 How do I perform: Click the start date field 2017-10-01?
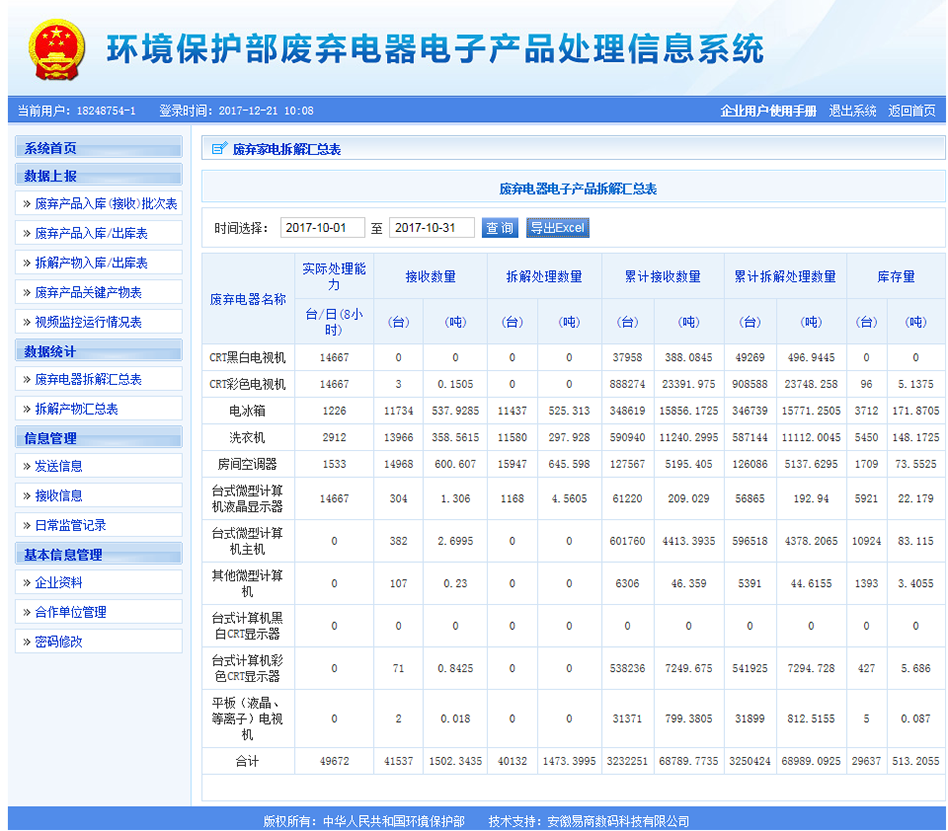(x=322, y=228)
